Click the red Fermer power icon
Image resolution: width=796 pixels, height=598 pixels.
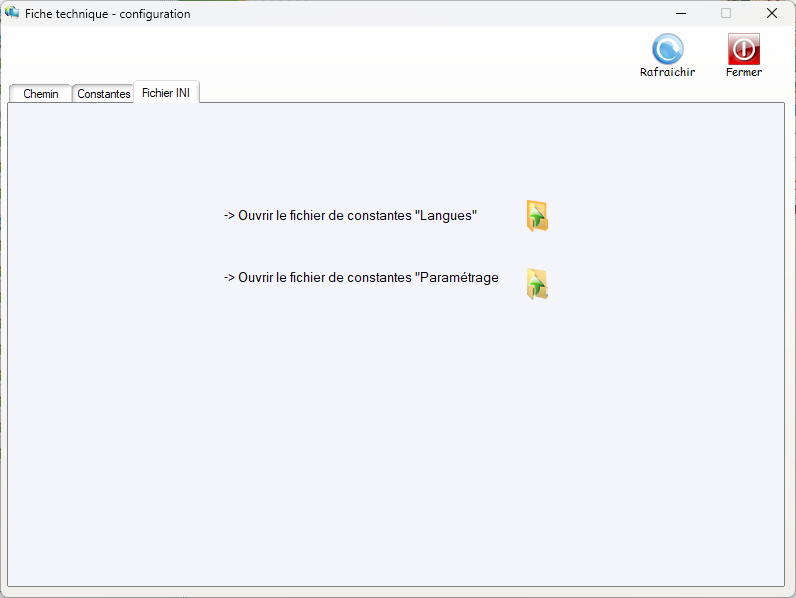coord(743,50)
